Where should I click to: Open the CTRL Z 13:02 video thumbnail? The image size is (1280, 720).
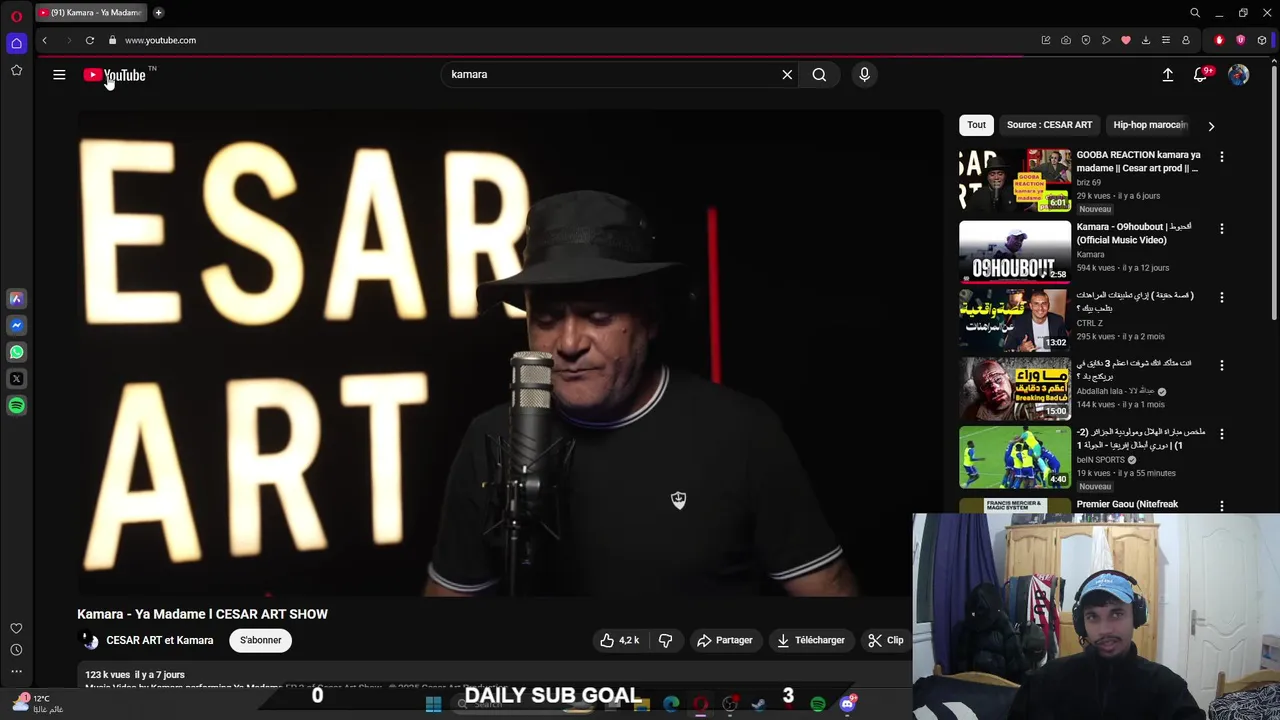tap(1015, 320)
